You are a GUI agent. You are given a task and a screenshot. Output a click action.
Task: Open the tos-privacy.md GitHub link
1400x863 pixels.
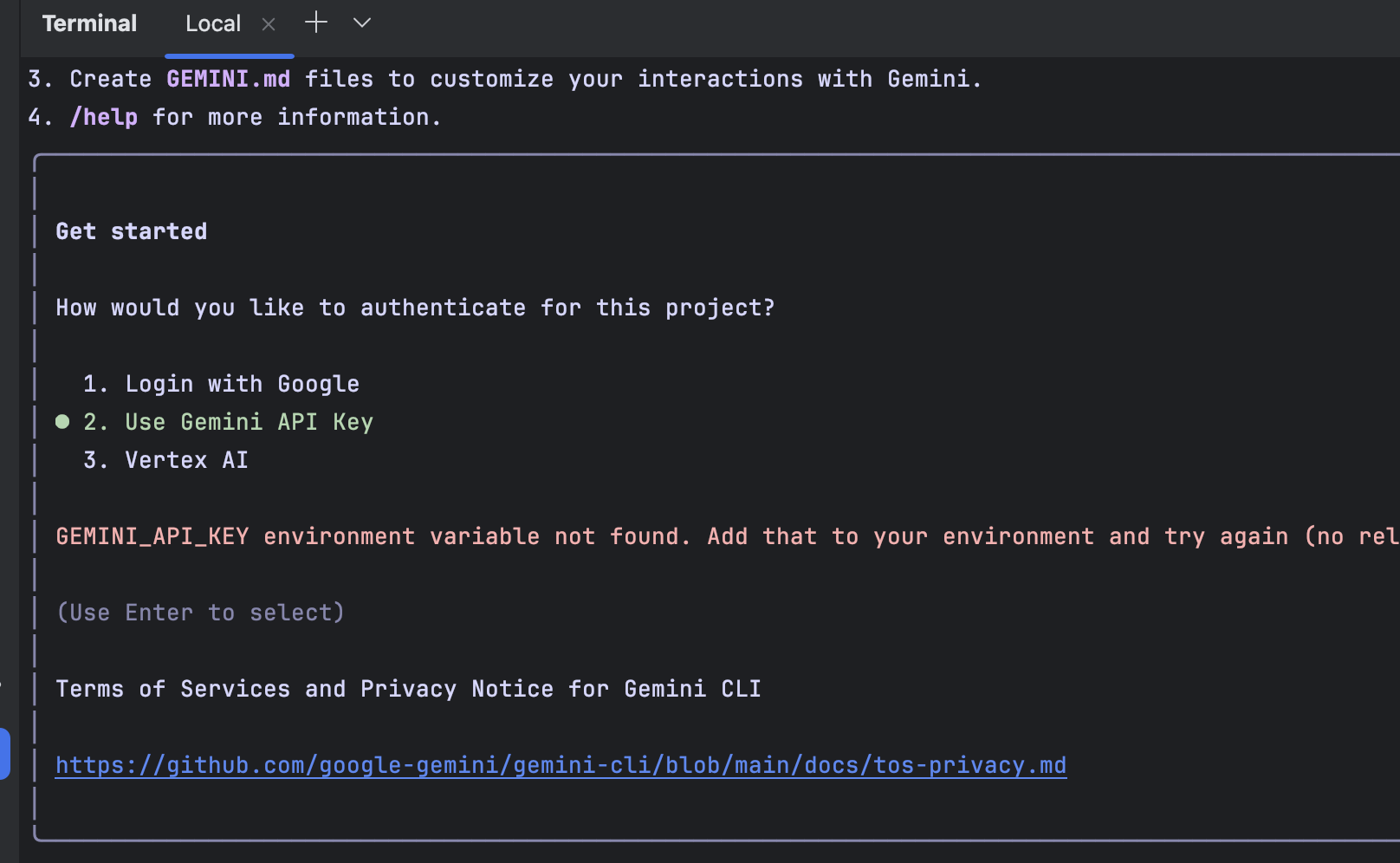(x=561, y=765)
